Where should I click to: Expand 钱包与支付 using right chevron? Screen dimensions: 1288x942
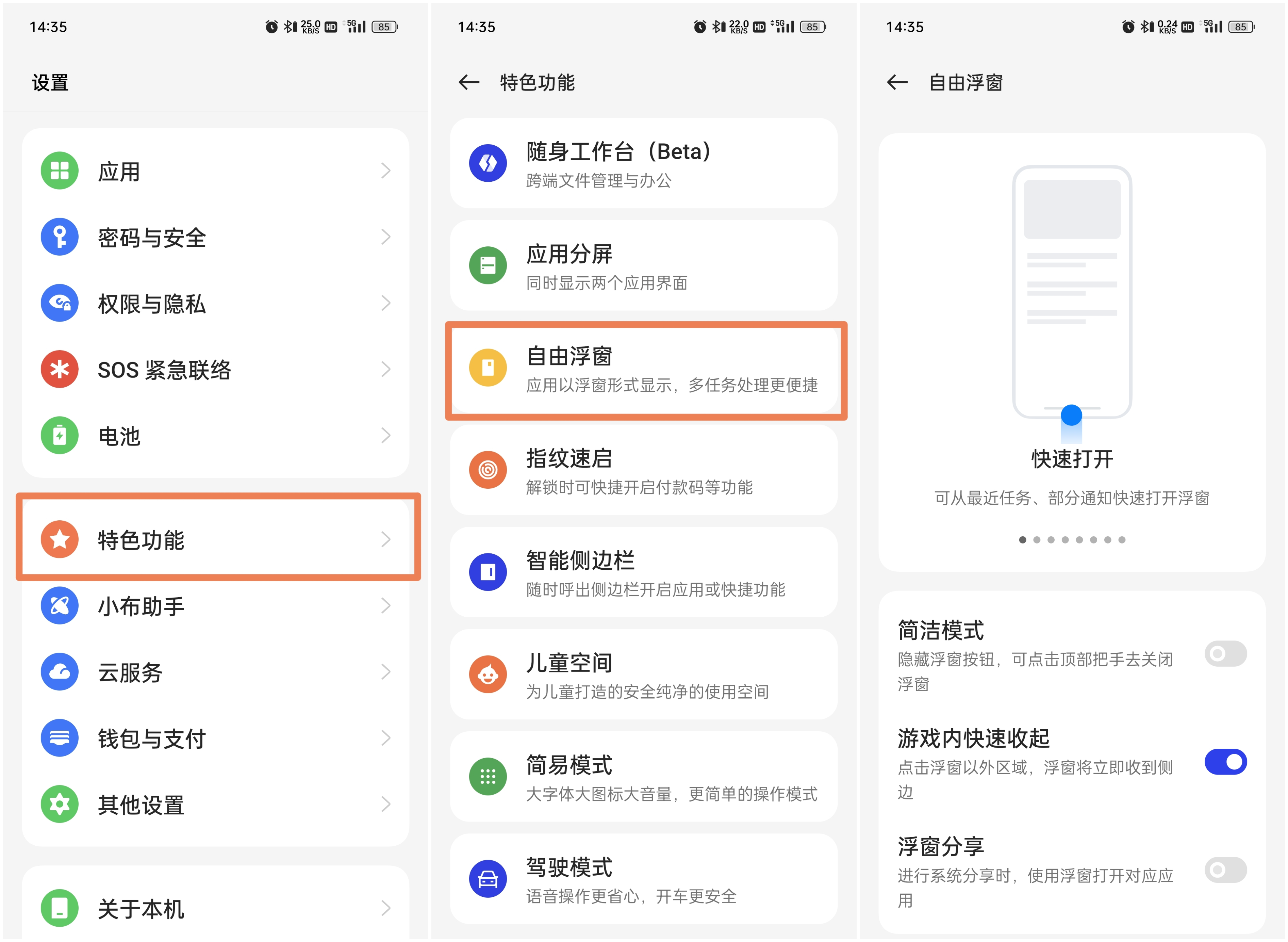pos(386,738)
